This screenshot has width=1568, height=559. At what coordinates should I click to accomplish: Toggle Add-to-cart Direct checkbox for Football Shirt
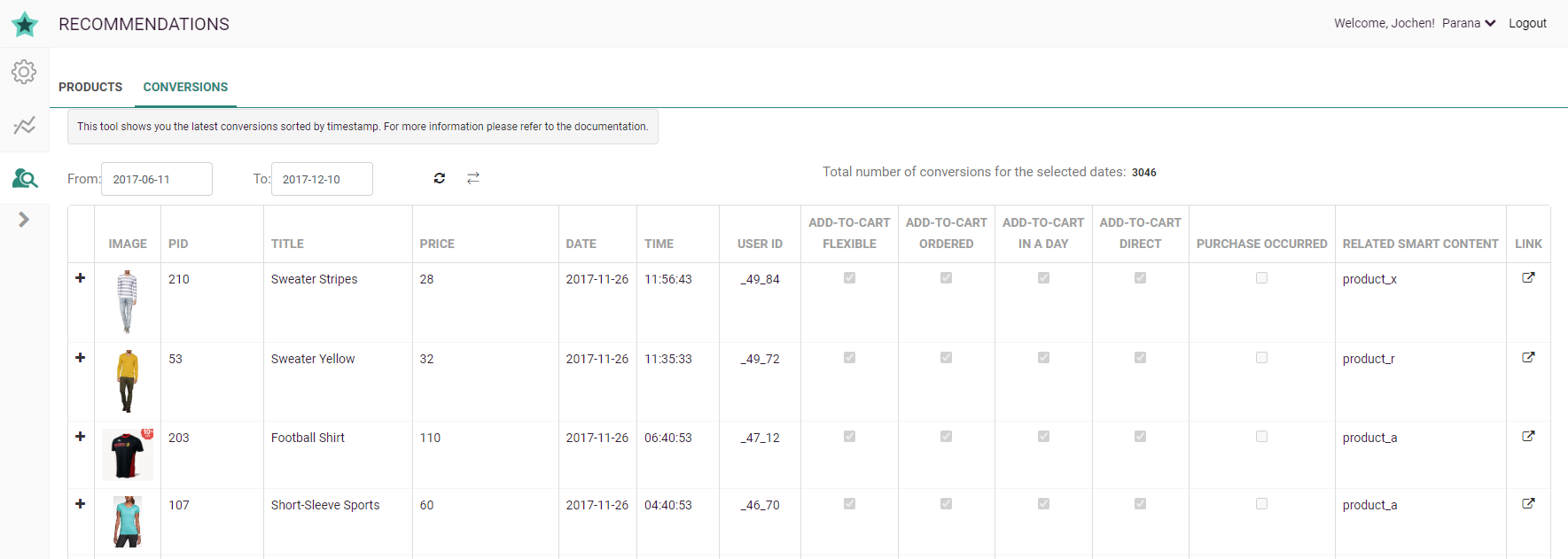[1140, 437]
